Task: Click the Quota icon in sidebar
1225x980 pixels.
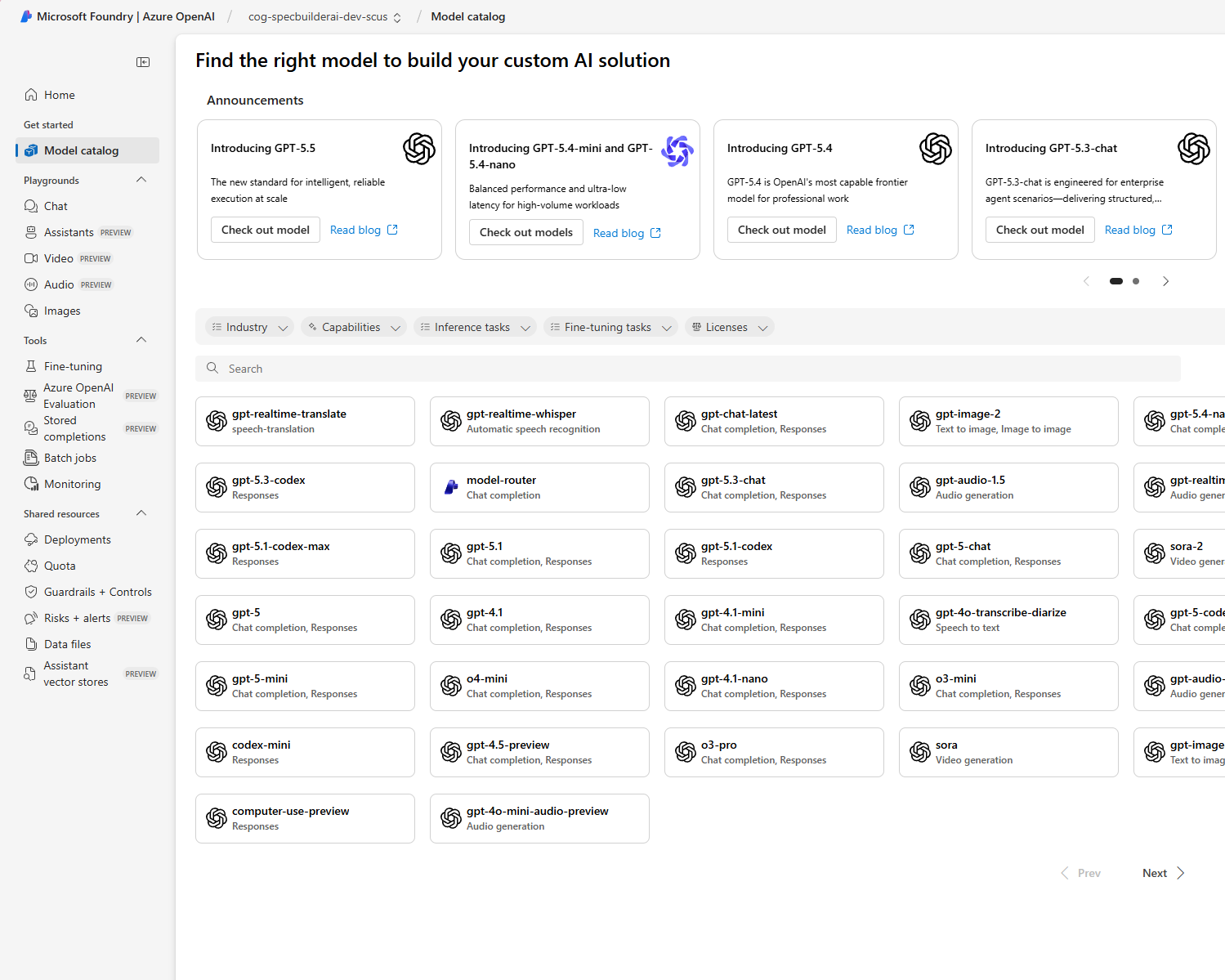Action: click(31, 566)
